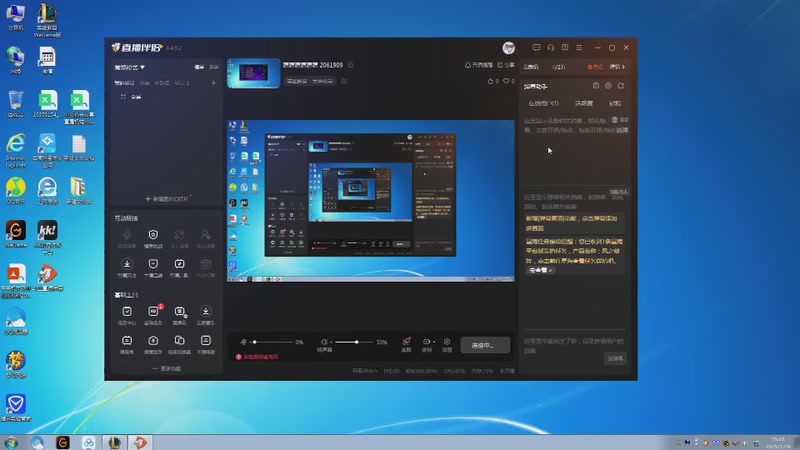Screen dimensions: 800x450
Task: Click the headset customer service icon
Action: 551,47
